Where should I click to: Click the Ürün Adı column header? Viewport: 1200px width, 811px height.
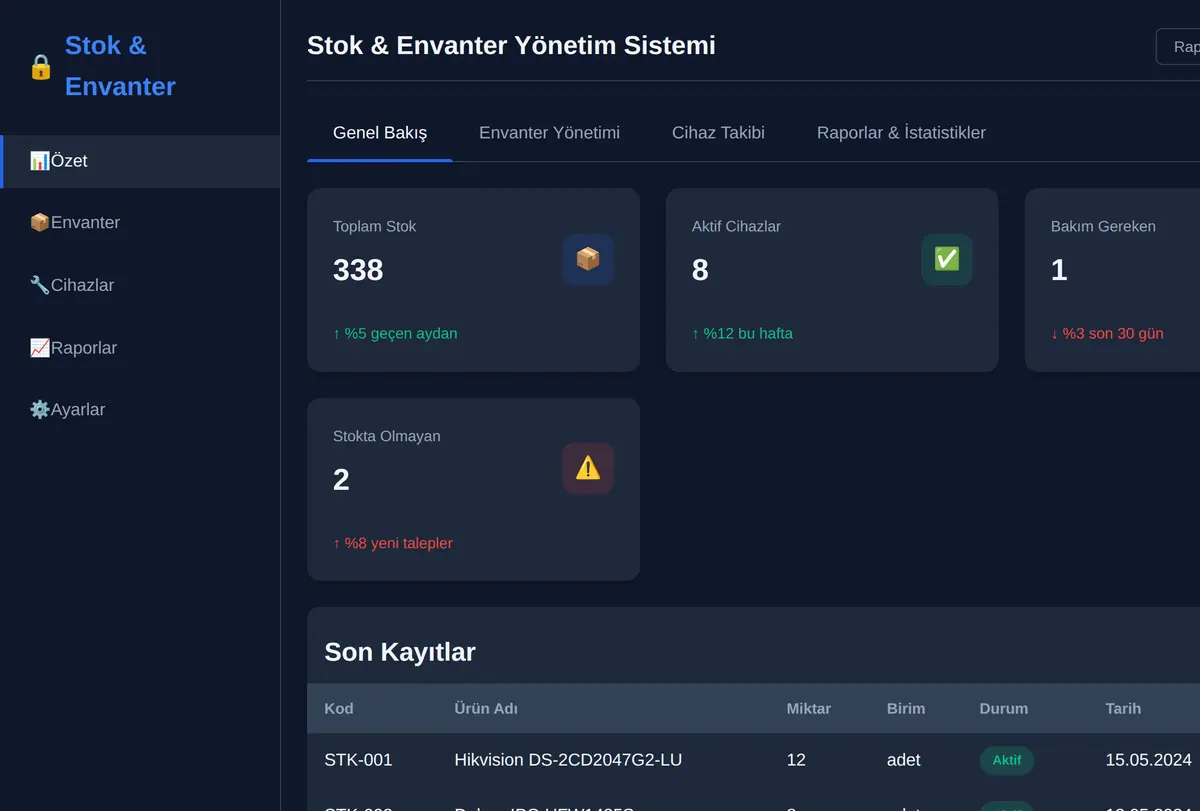[486, 709]
